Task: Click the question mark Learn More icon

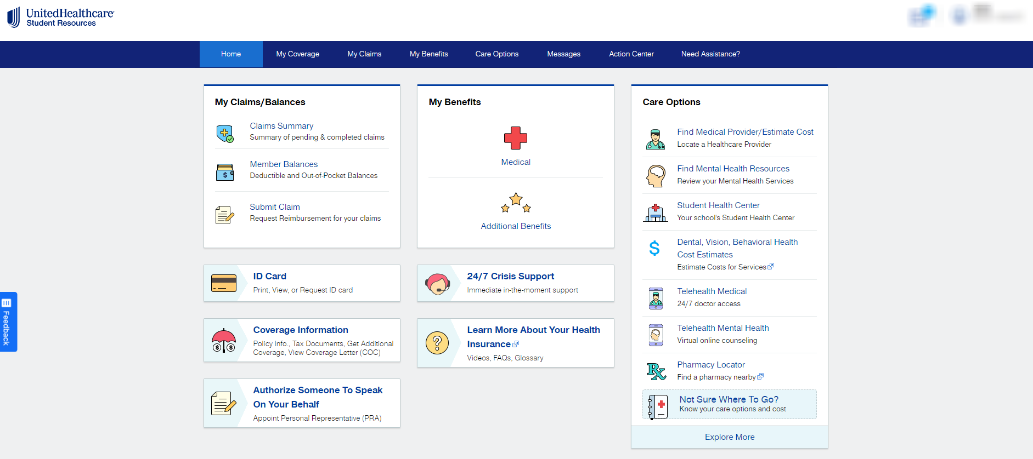Action: point(437,342)
